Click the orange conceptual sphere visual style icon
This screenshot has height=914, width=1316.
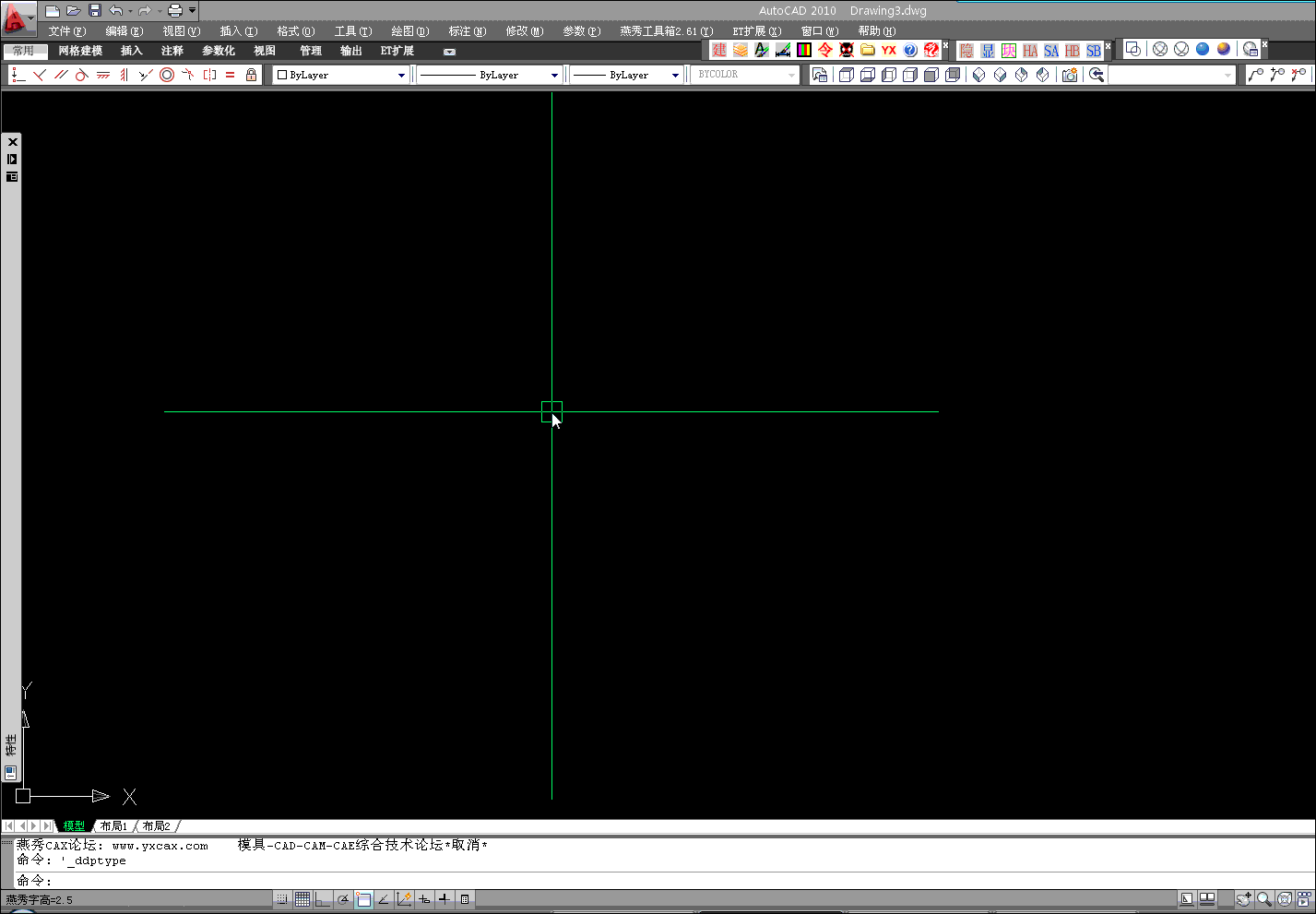point(1224,49)
